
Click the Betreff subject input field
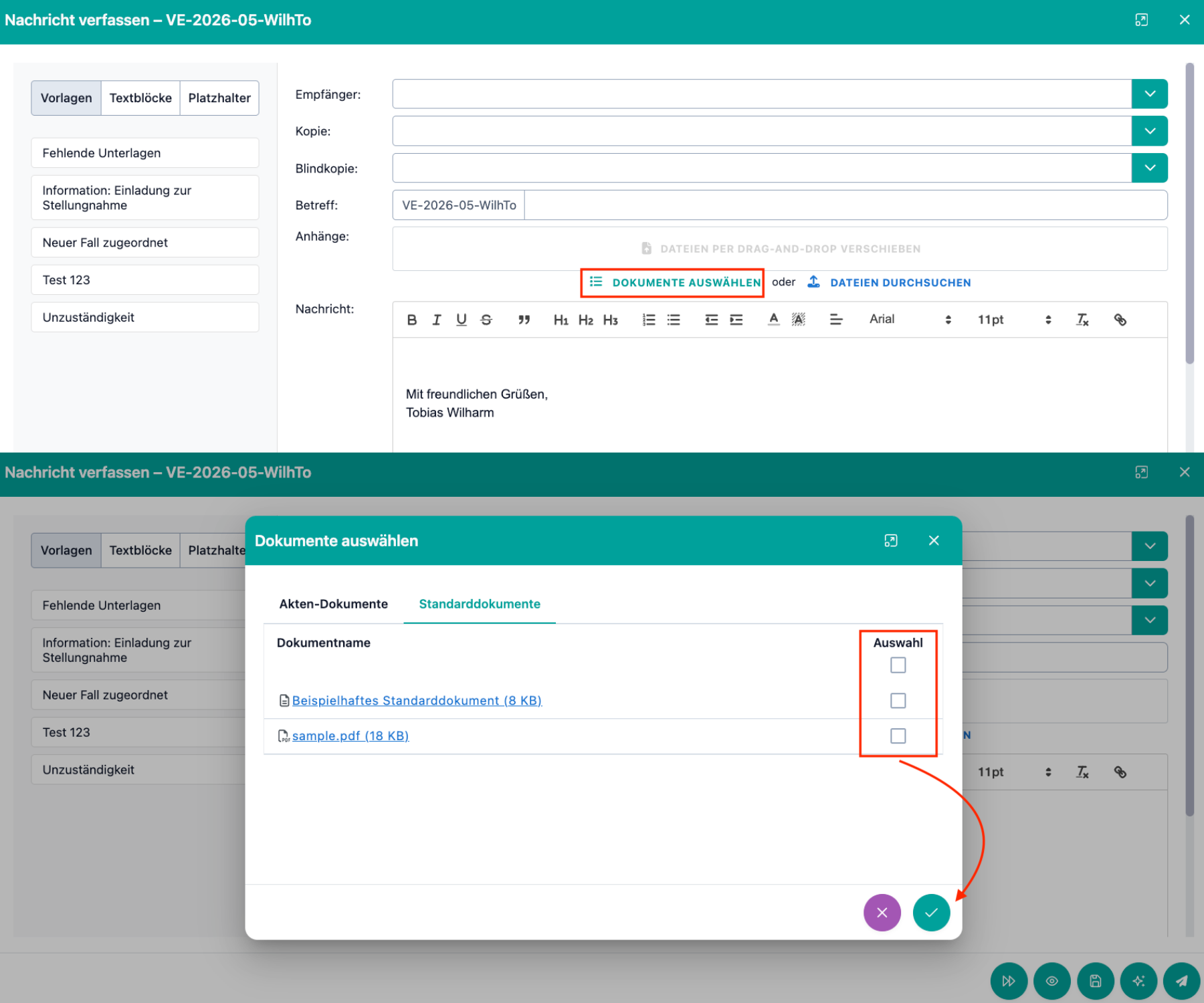point(845,205)
